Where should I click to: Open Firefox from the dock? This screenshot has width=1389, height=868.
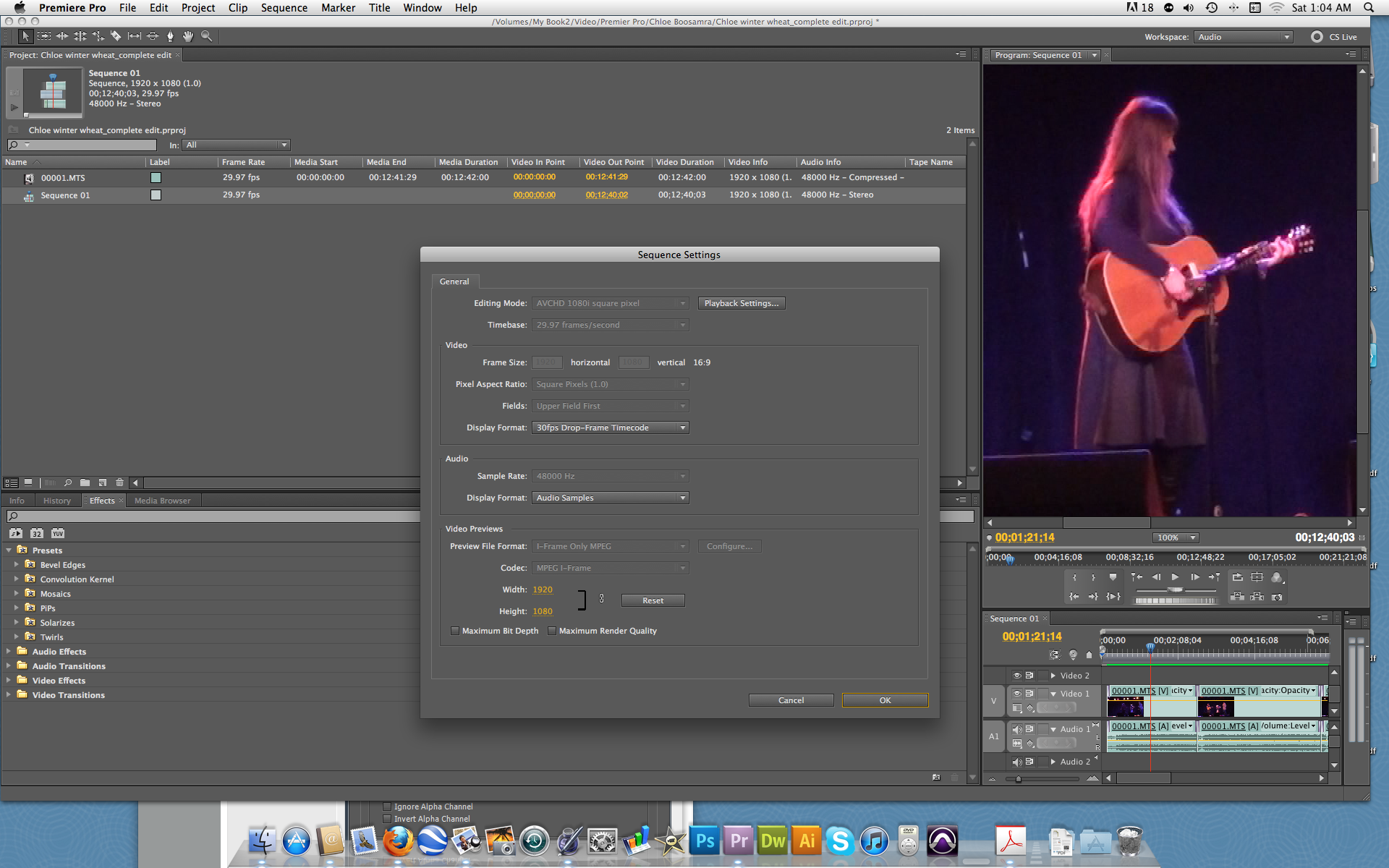click(398, 841)
